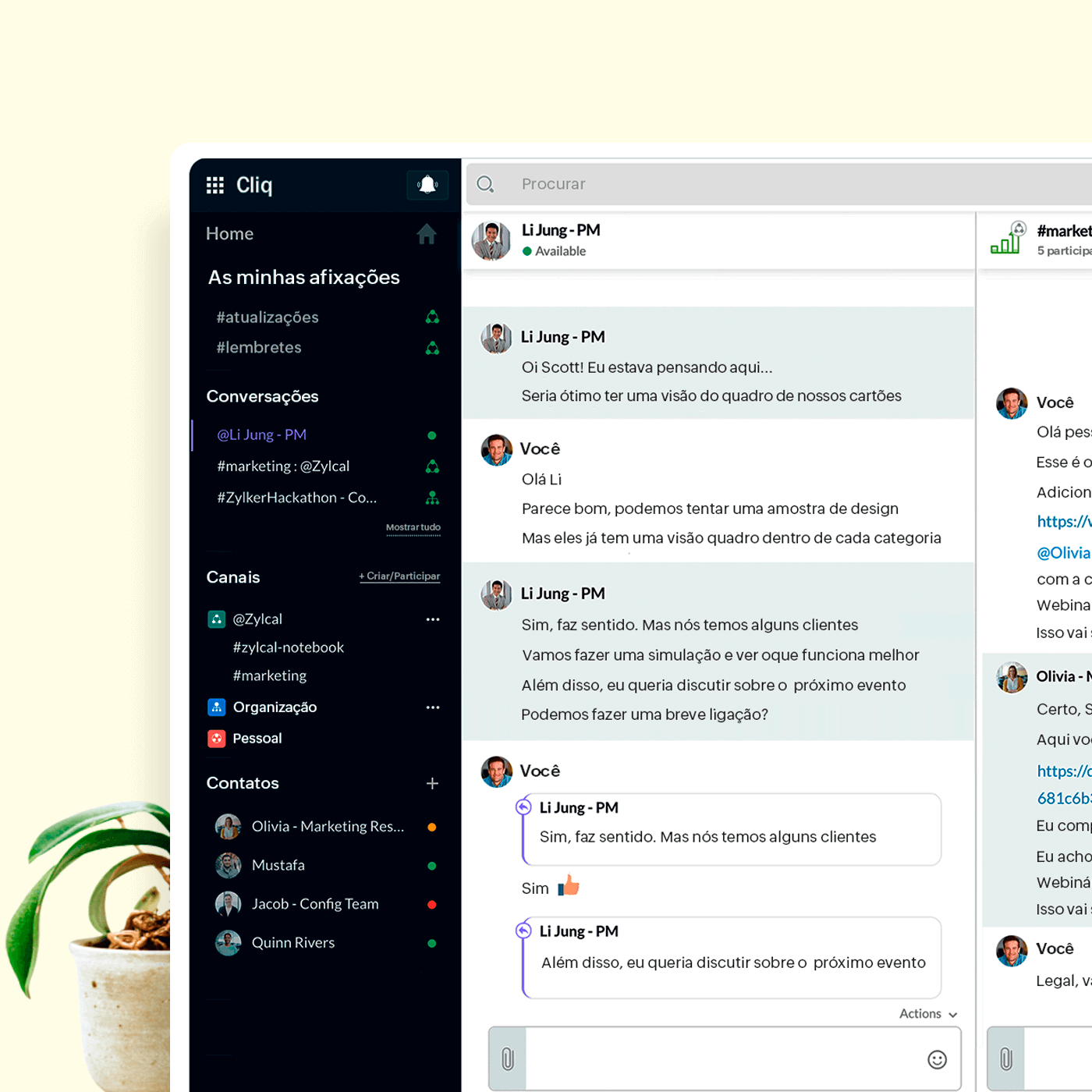The width and height of the screenshot is (1092, 1092).
Task: Open the #ZylkerHackathon conversation
Action: [x=297, y=498]
